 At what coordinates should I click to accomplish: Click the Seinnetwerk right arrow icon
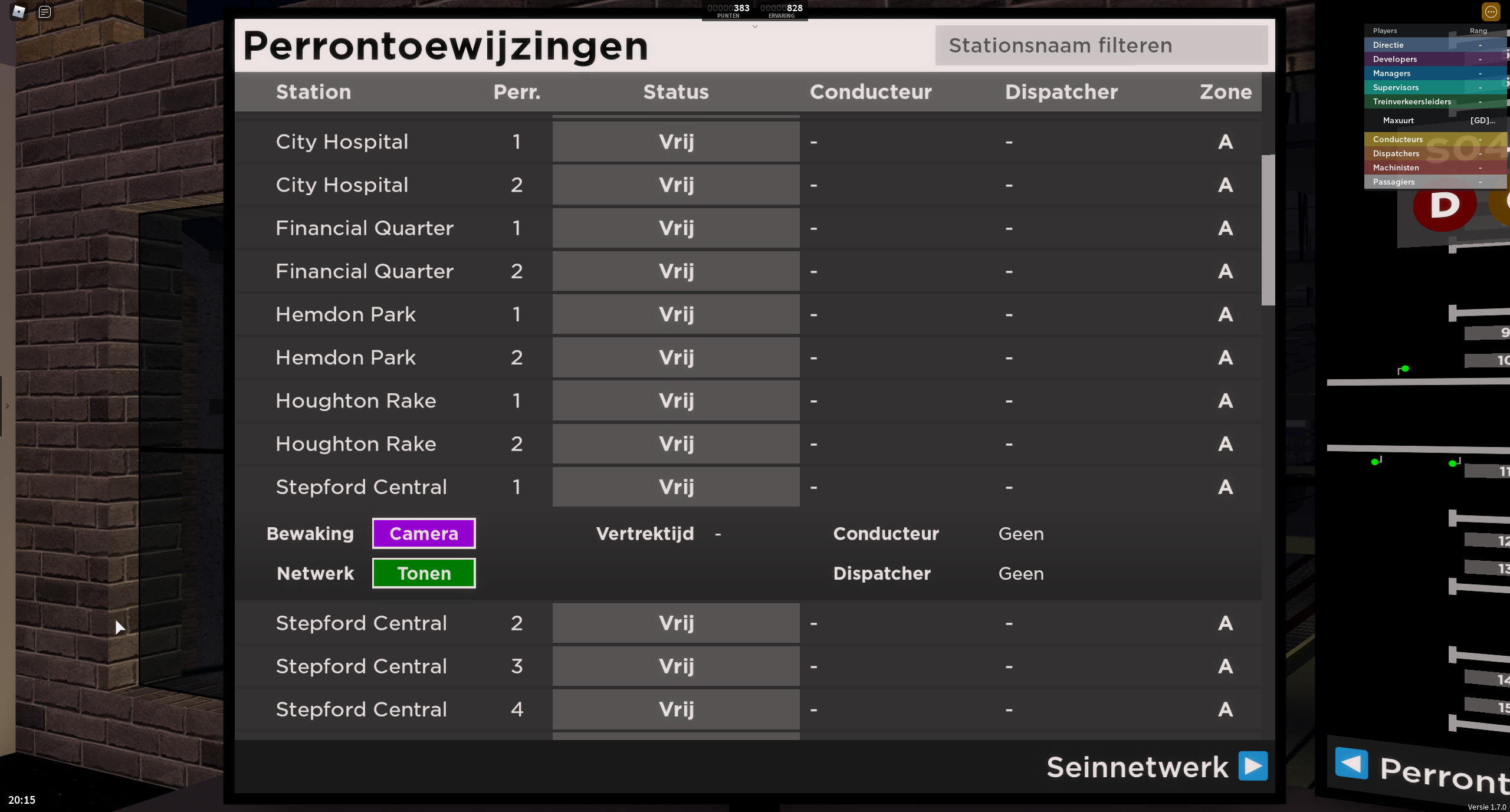[1253, 766]
